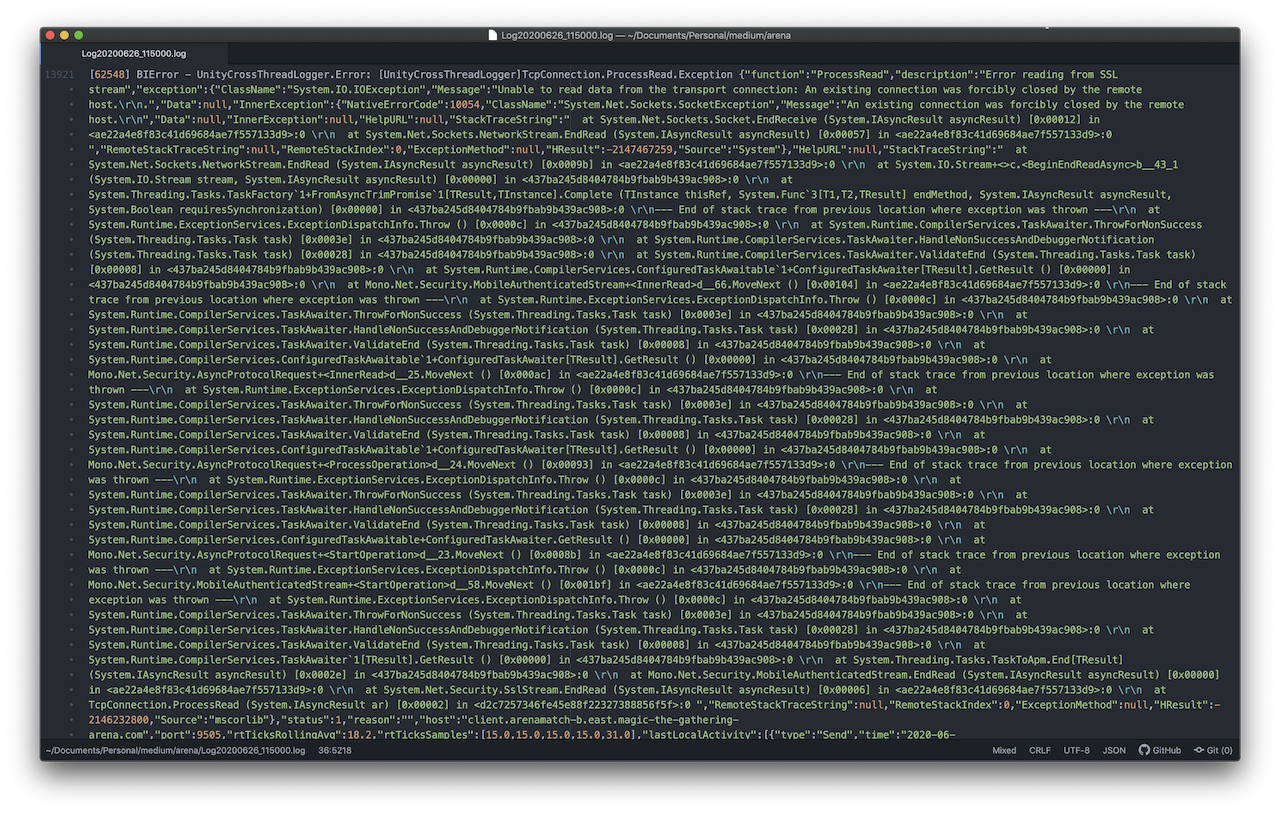Minimize the window with yellow button
The image size is (1280, 814).
pos(64,35)
